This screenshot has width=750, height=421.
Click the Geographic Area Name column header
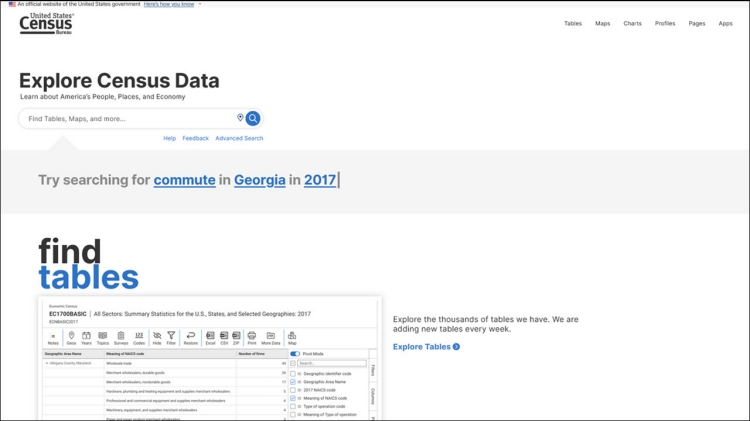(x=73, y=354)
